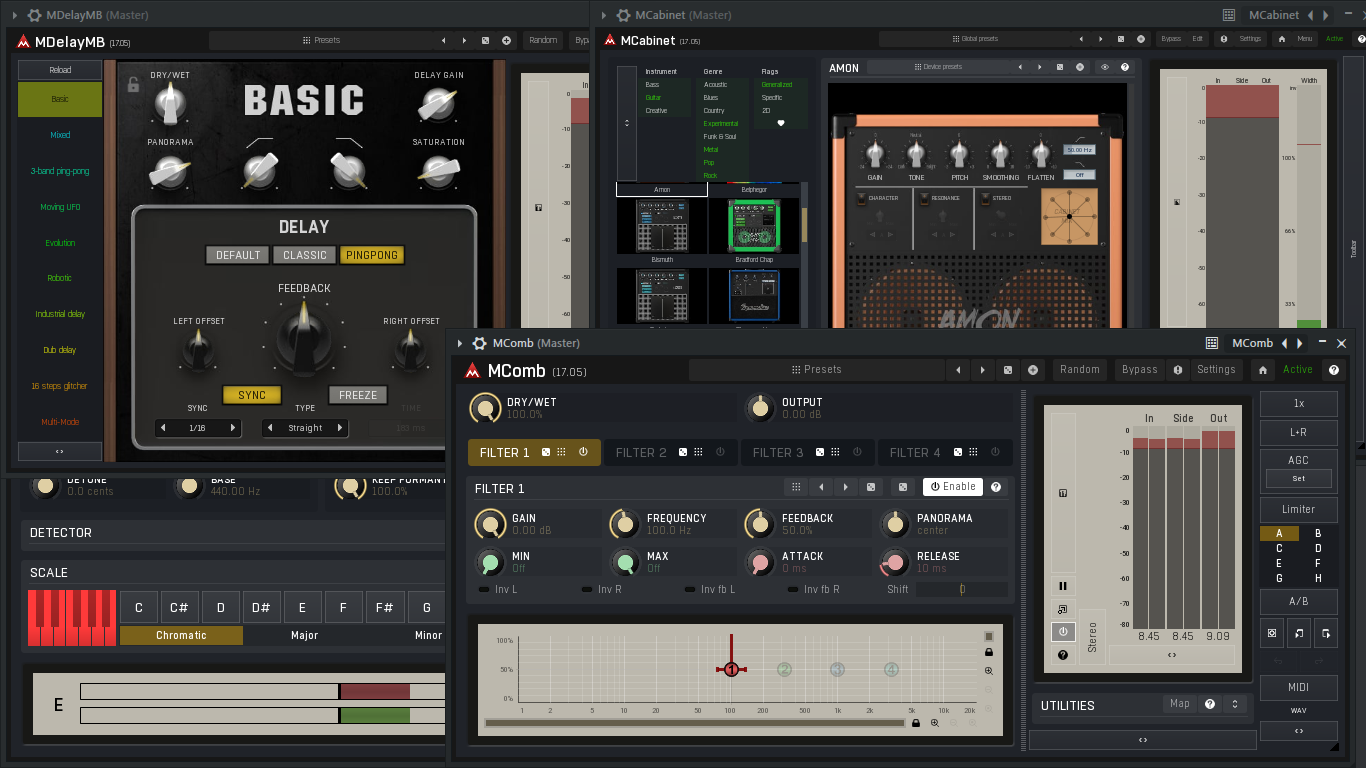Lock the EQ graph padlock icon

989,652
